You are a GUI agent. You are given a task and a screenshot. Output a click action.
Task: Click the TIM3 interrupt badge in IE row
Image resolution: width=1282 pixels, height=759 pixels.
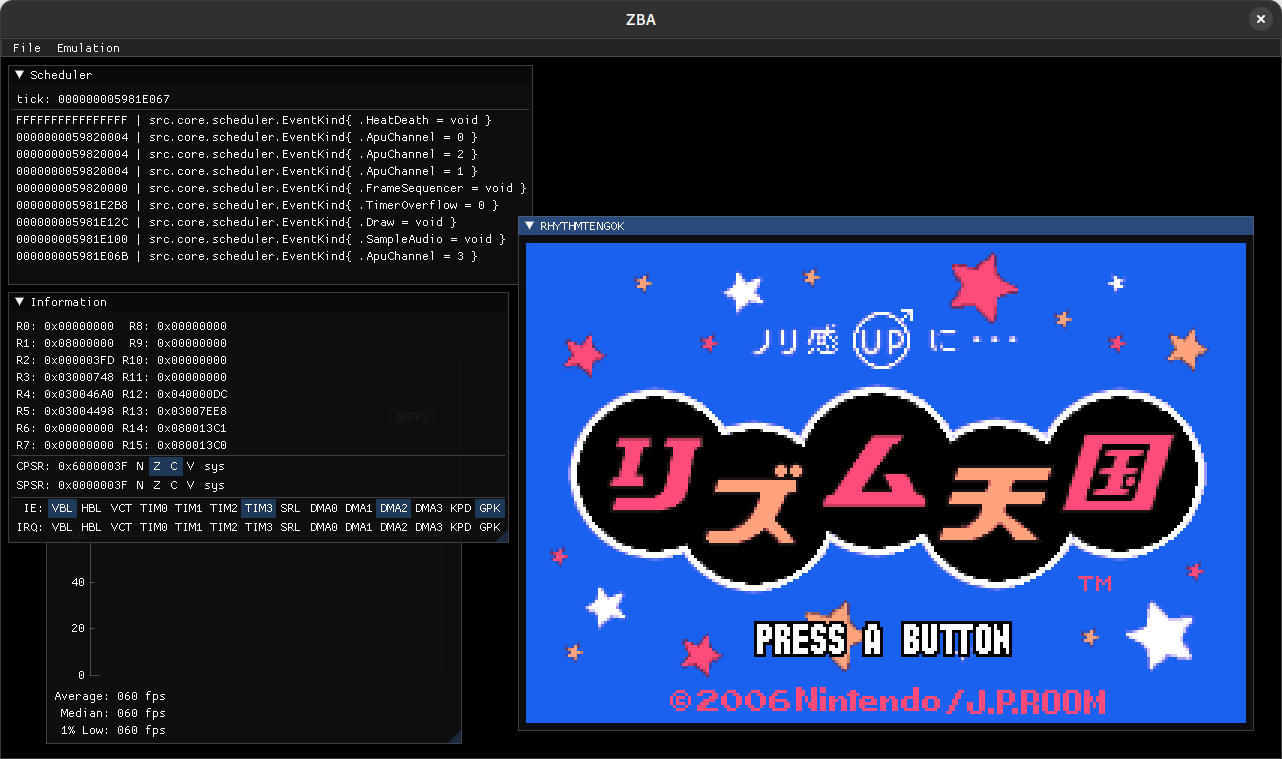click(258, 508)
